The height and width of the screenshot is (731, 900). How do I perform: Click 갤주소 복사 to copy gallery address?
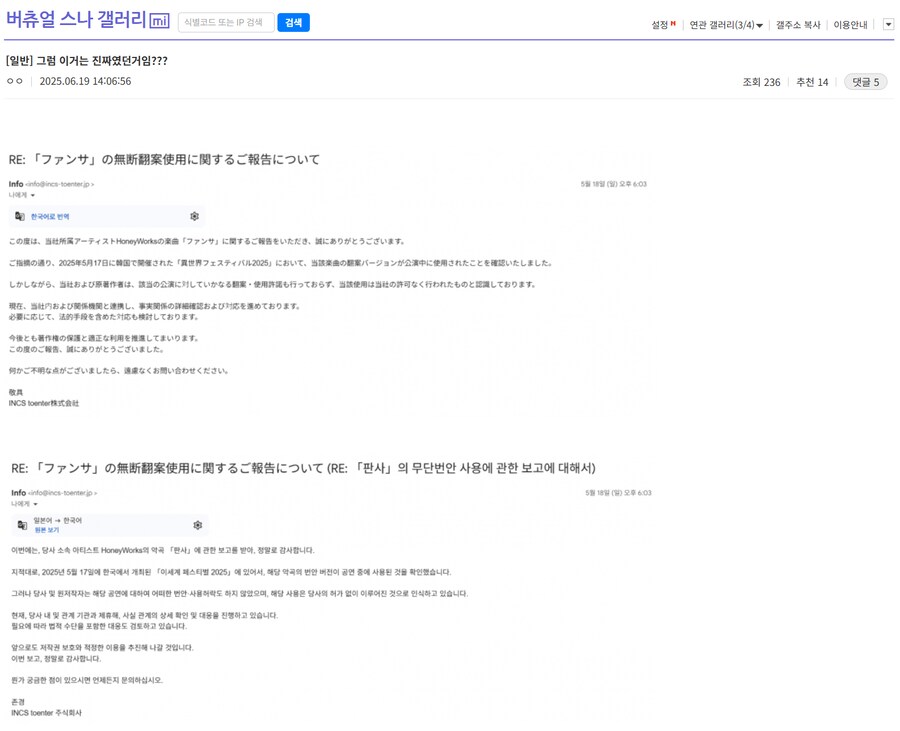tap(797, 25)
